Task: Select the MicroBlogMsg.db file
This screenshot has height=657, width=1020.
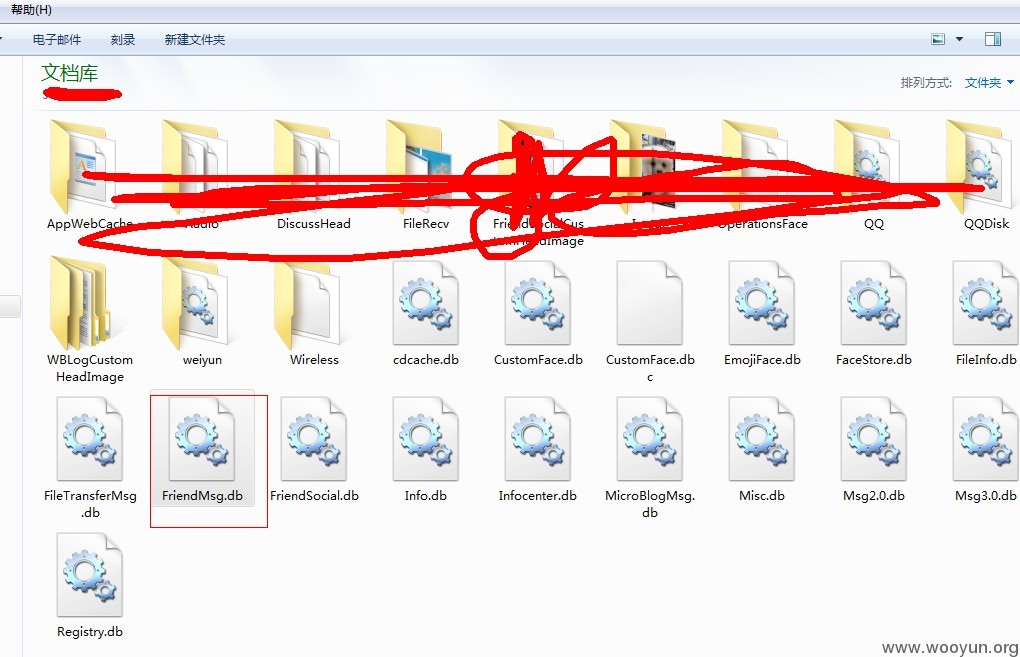Action: click(x=650, y=458)
